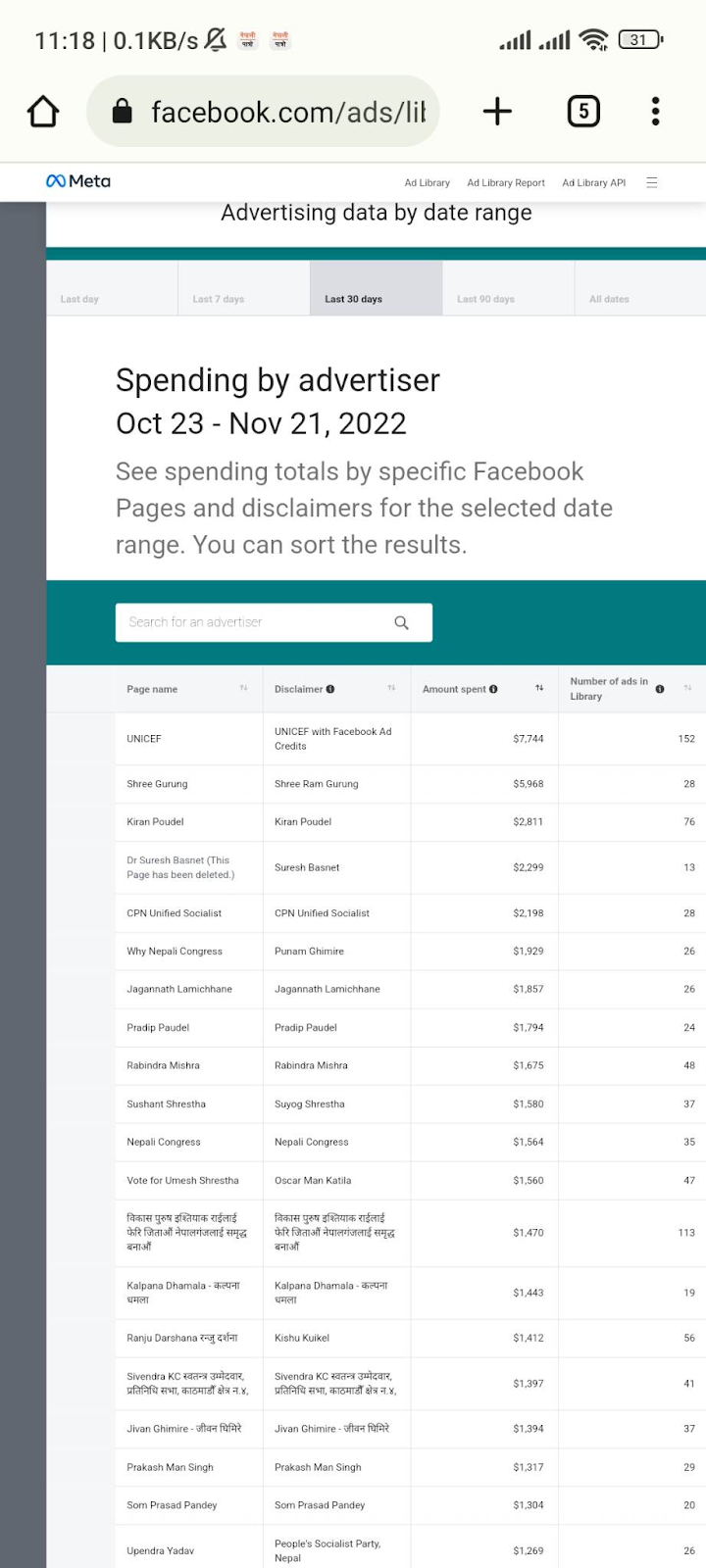Click the Amount spent info icon
This screenshot has width=706, height=1568.
pos(493,689)
